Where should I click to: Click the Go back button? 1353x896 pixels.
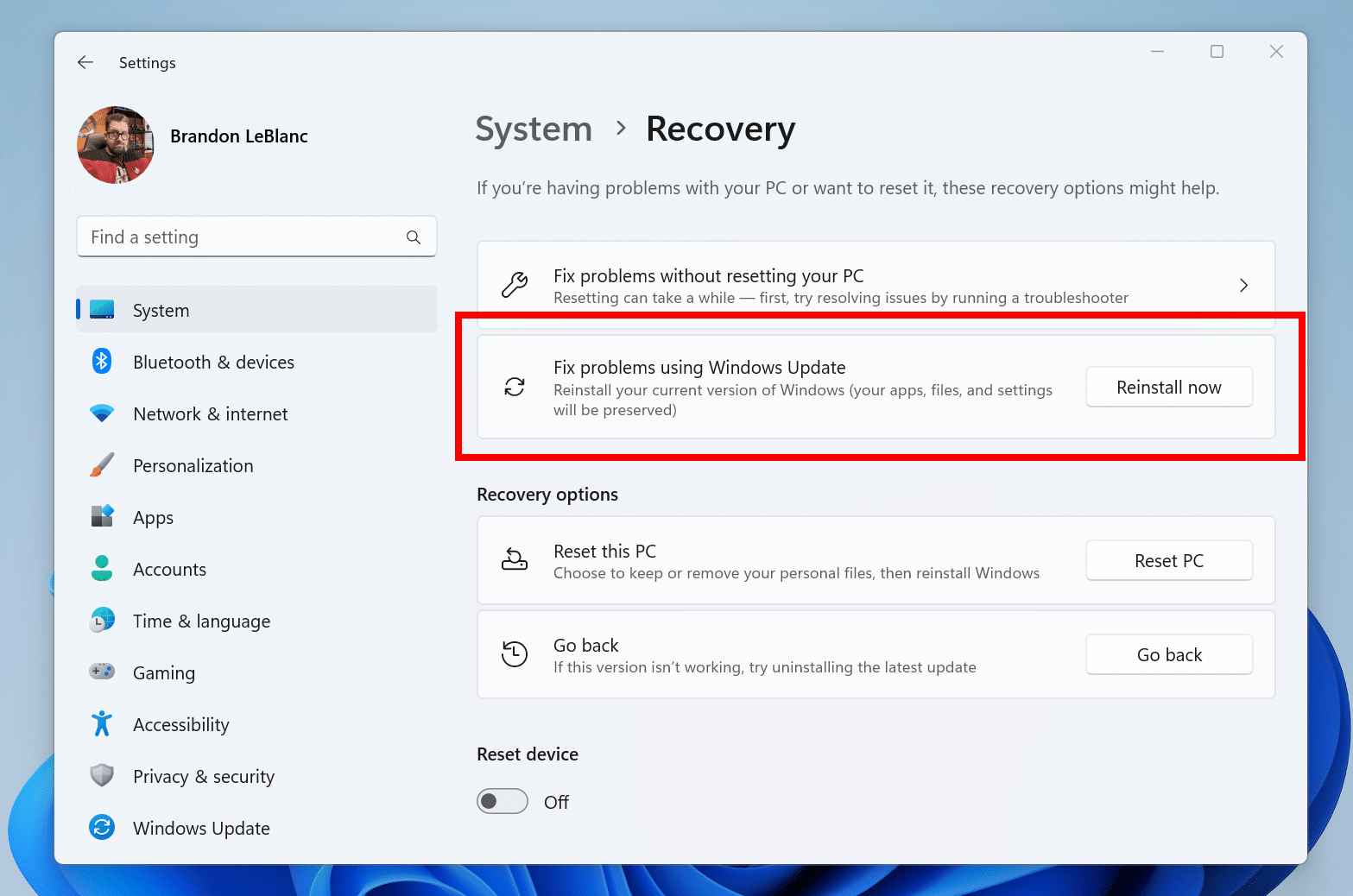[x=1168, y=654]
